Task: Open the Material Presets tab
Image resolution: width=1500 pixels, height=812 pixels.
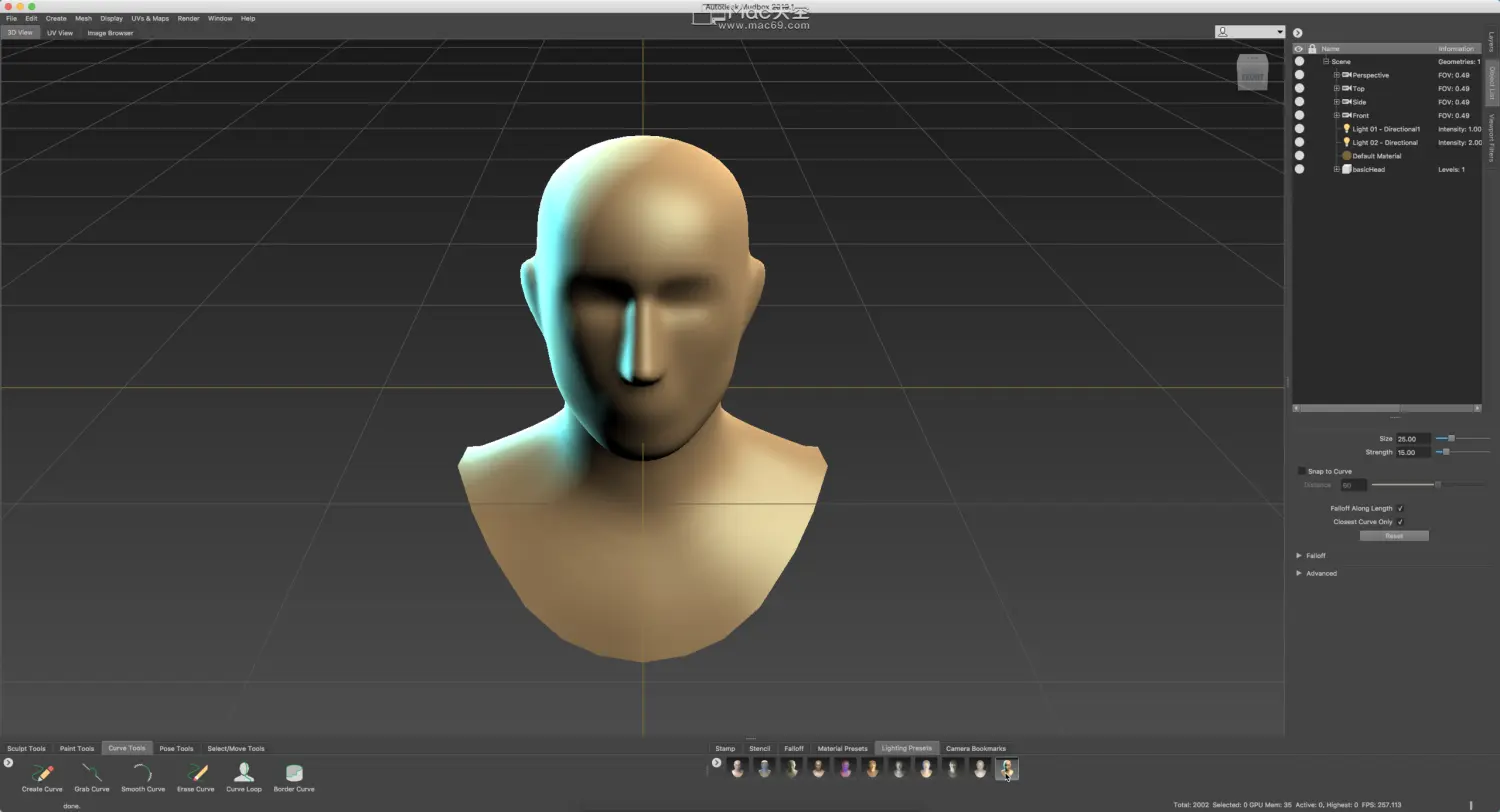Action: coord(842,748)
